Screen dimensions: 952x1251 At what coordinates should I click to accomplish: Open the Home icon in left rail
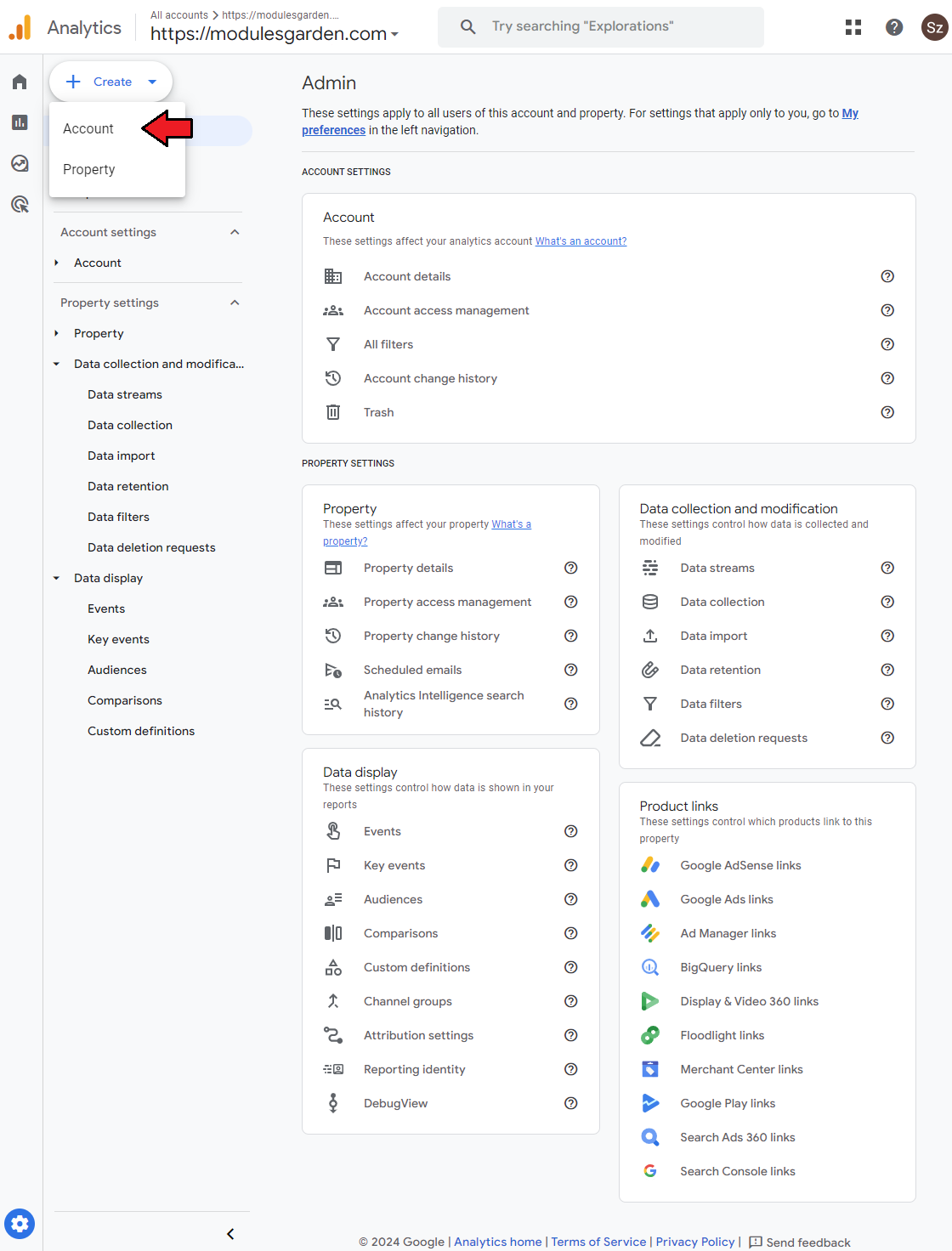click(x=20, y=82)
